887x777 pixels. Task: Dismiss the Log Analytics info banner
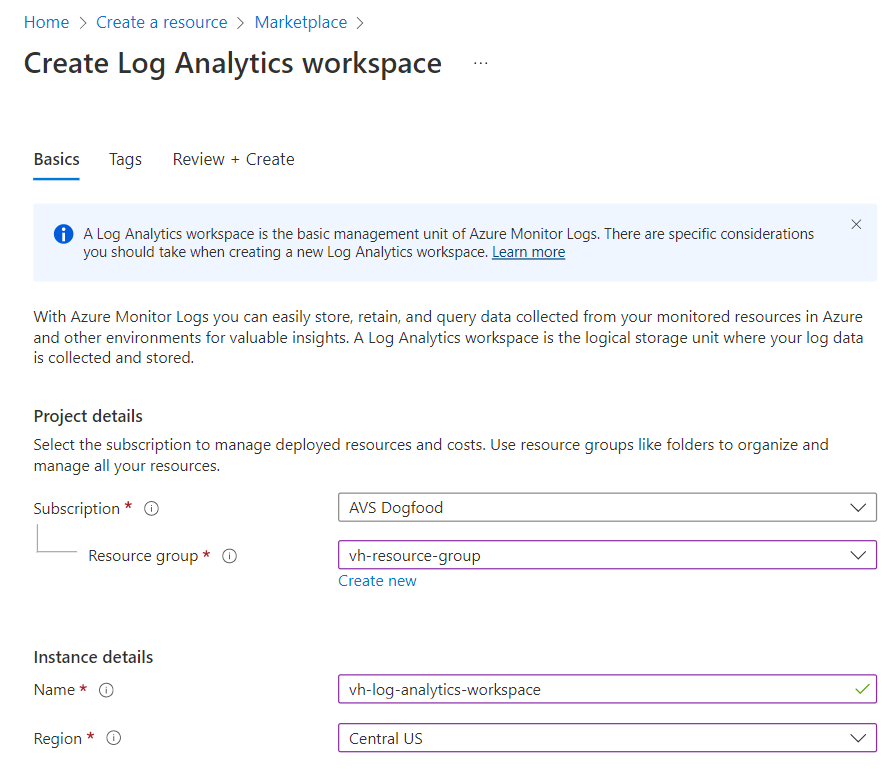tap(856, 225)
